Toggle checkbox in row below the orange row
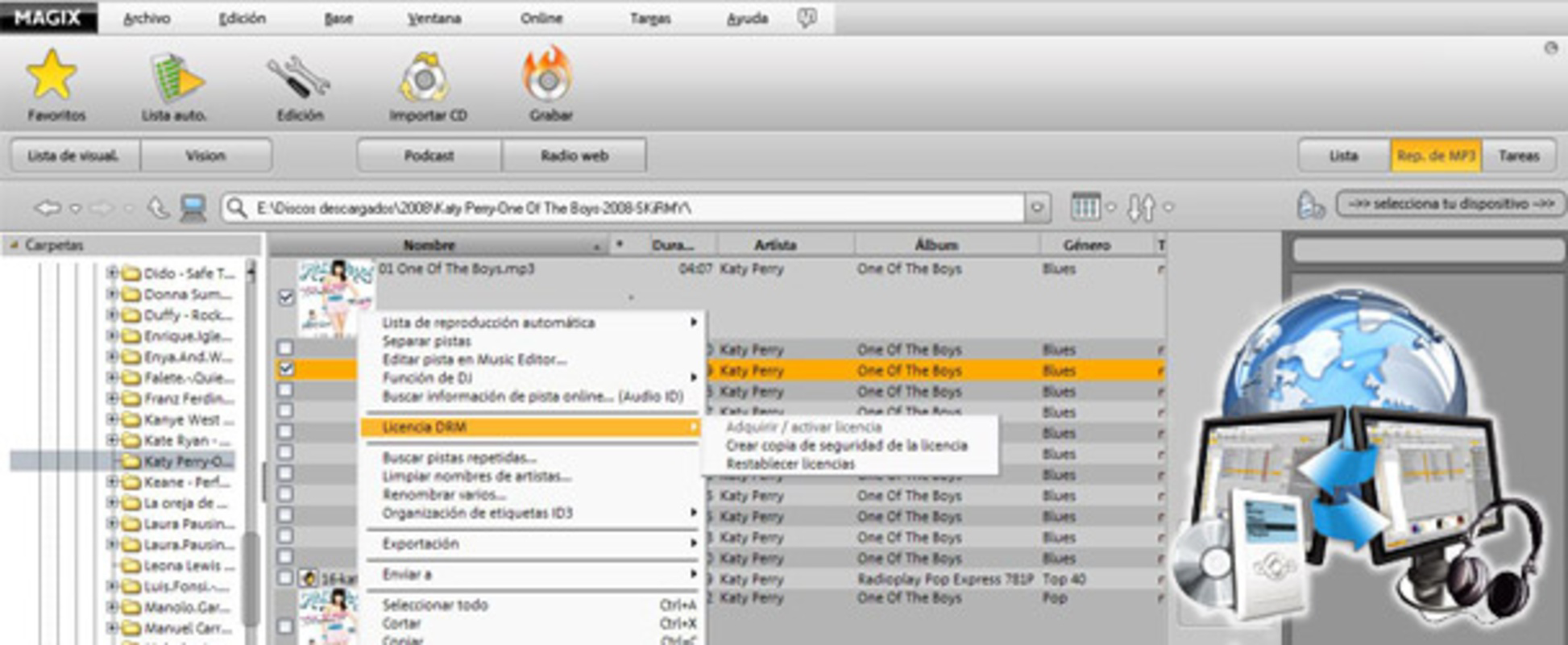 click(285, 389)
